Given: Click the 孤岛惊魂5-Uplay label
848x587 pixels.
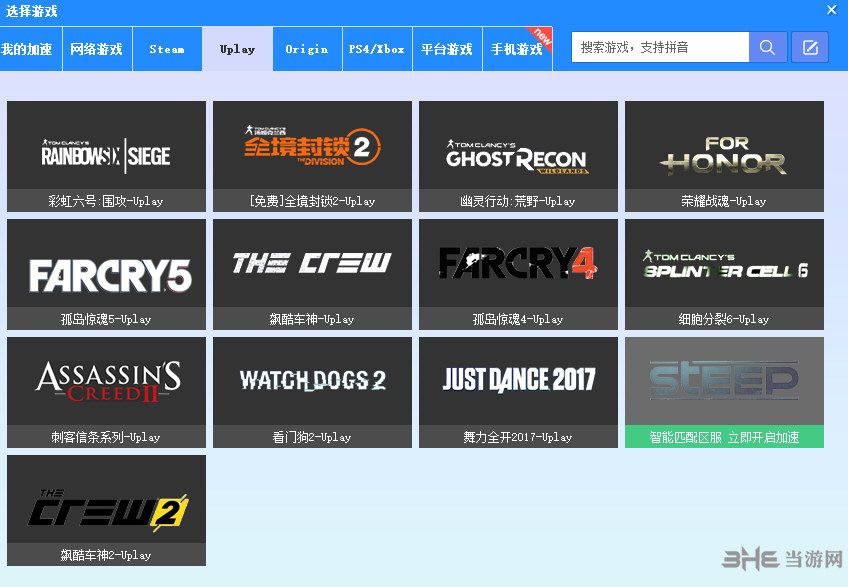Looking at the screenshot, I should tap(106, 319).
